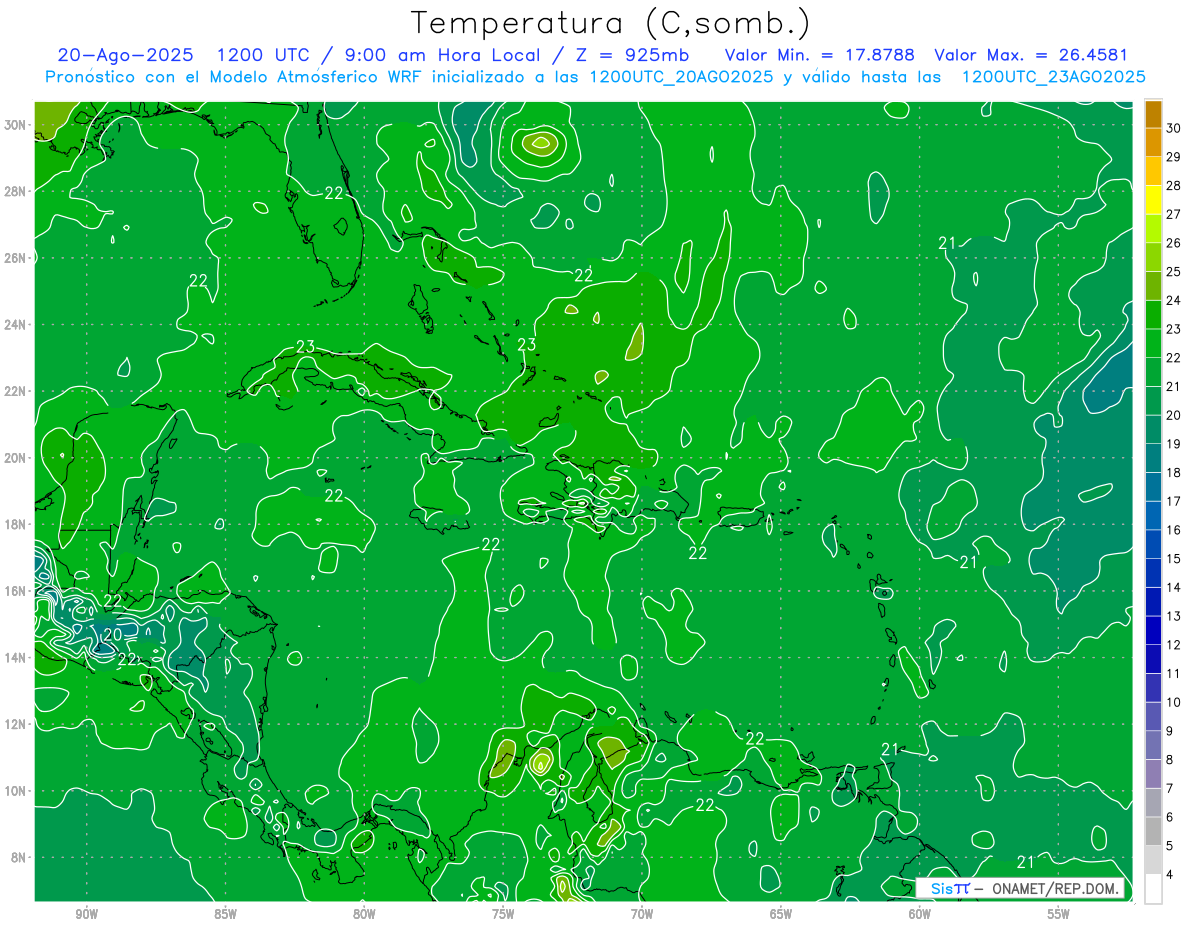Select 'Valor Max. = 26.4581' text
This screenshot has height=927, width=1200.
[1031, 56]
